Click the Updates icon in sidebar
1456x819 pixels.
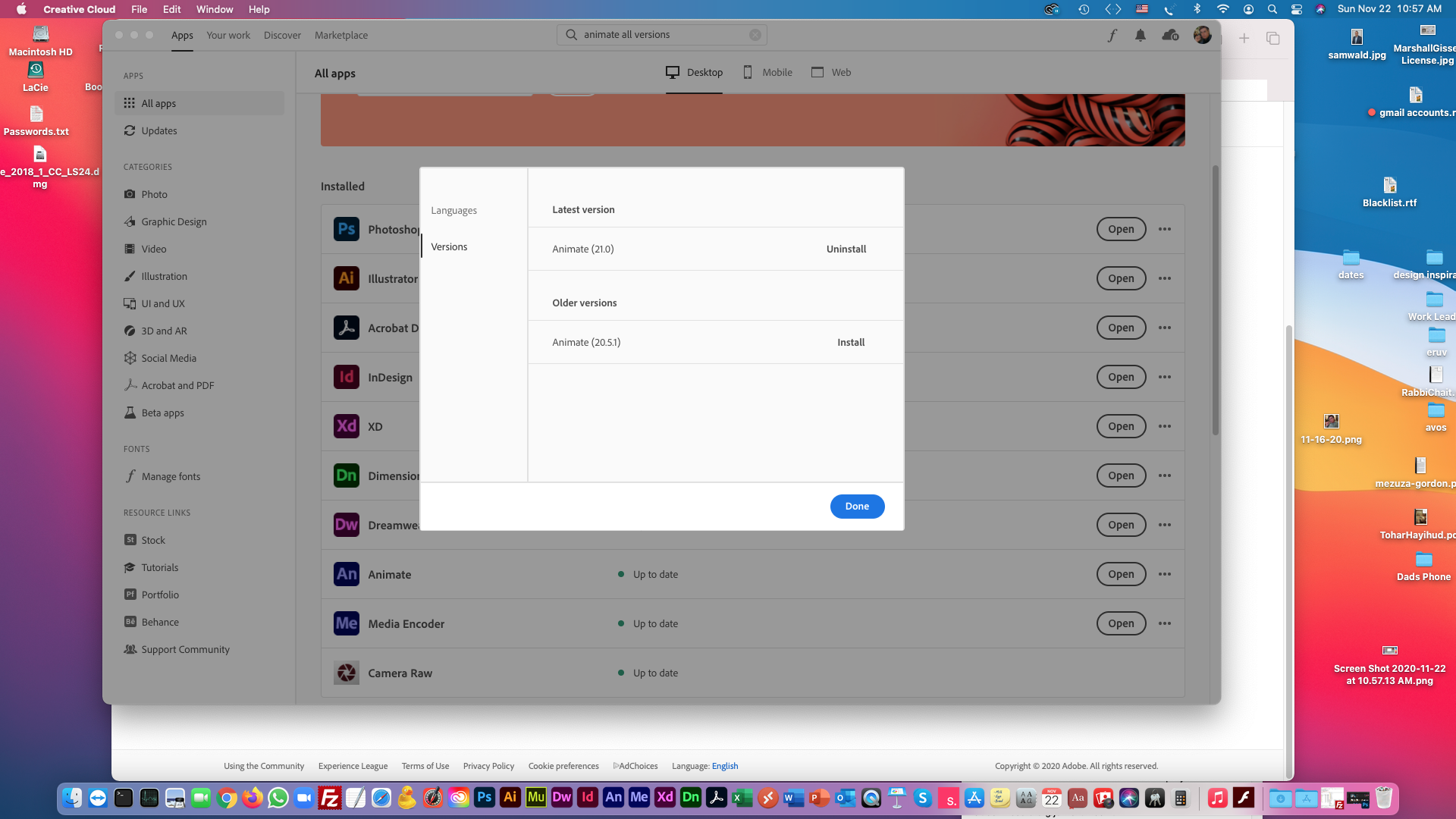coord(130,130)
